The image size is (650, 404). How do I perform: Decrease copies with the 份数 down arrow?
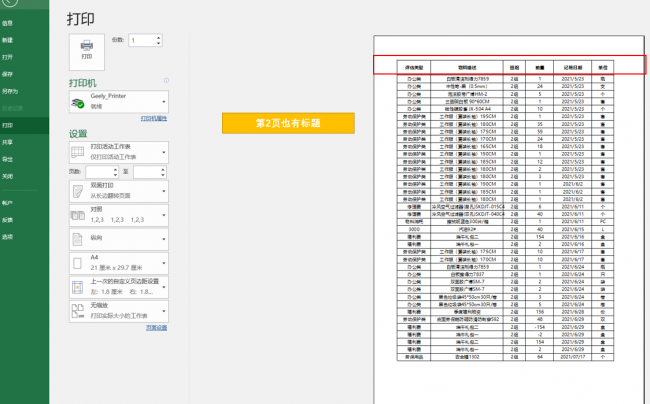[x=158, y=43]
